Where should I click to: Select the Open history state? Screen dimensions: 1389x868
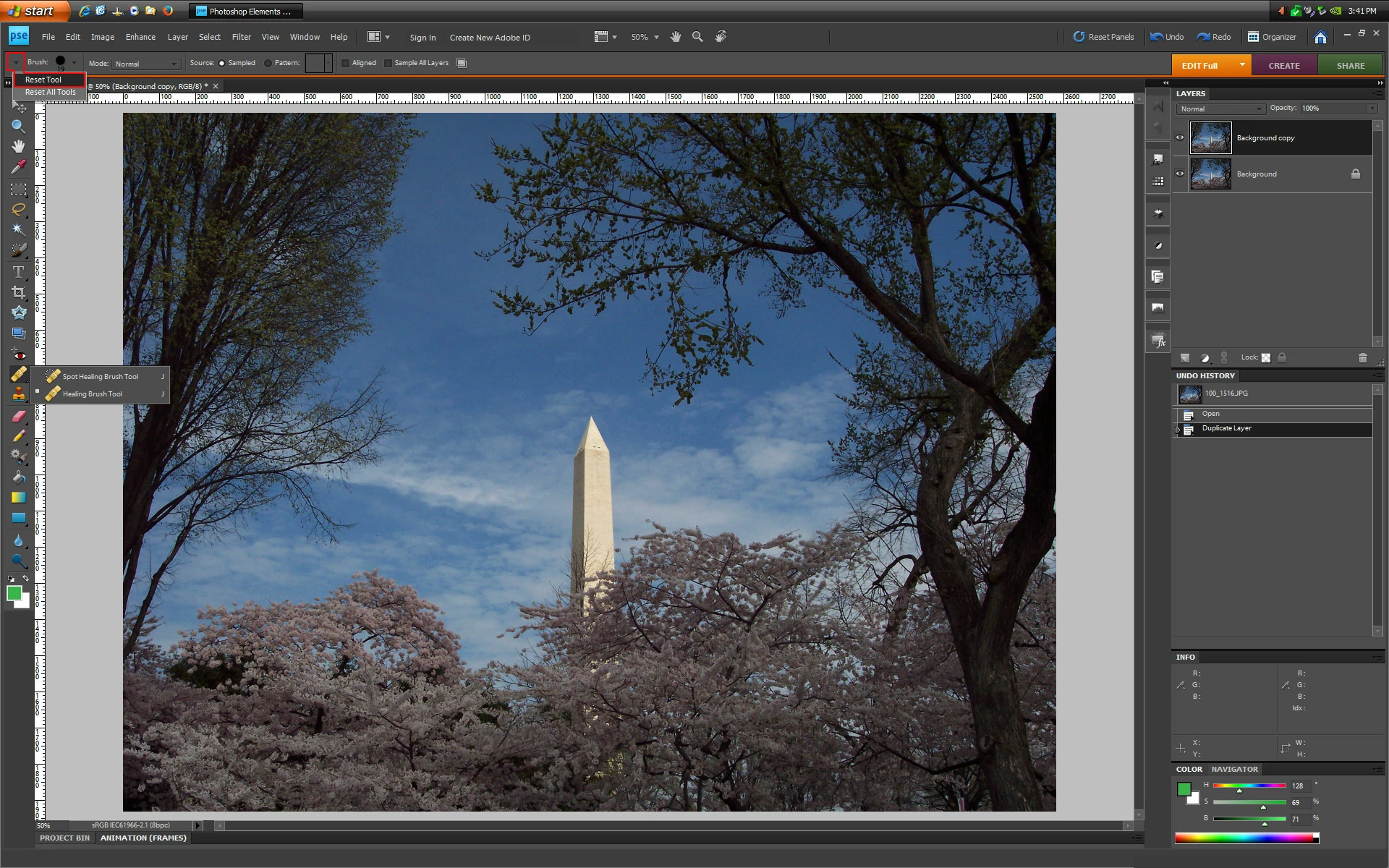[x=1210, y=414]
